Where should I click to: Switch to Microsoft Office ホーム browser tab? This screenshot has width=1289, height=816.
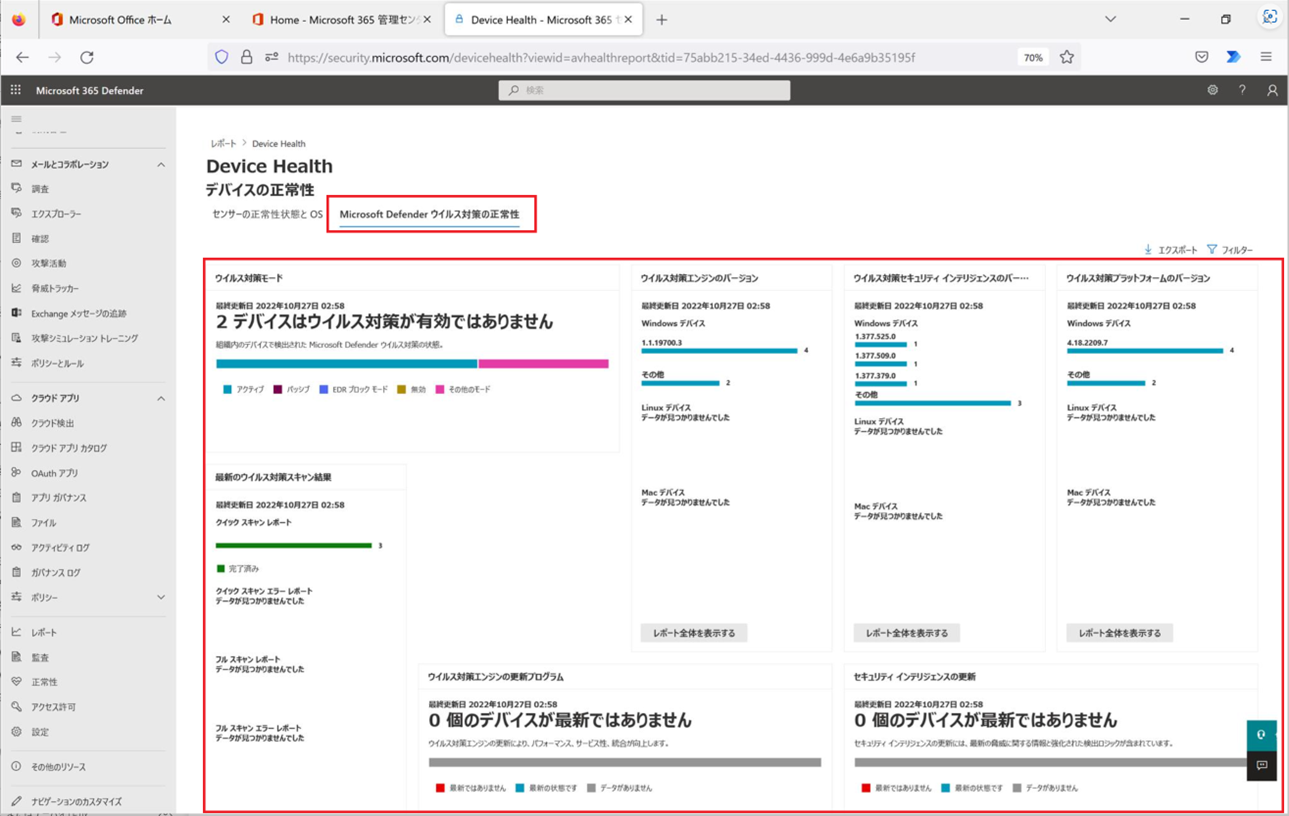click(139, 19)
